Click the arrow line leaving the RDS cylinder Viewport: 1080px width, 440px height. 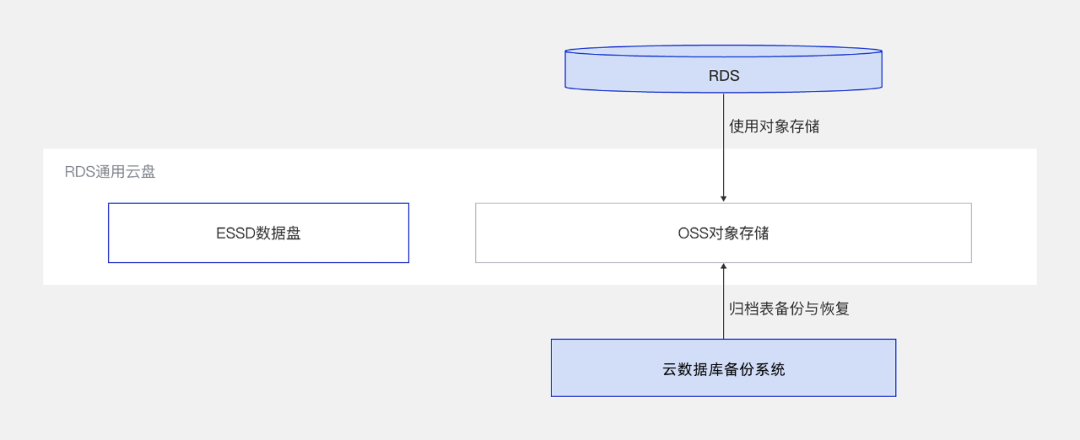(723, 150)
